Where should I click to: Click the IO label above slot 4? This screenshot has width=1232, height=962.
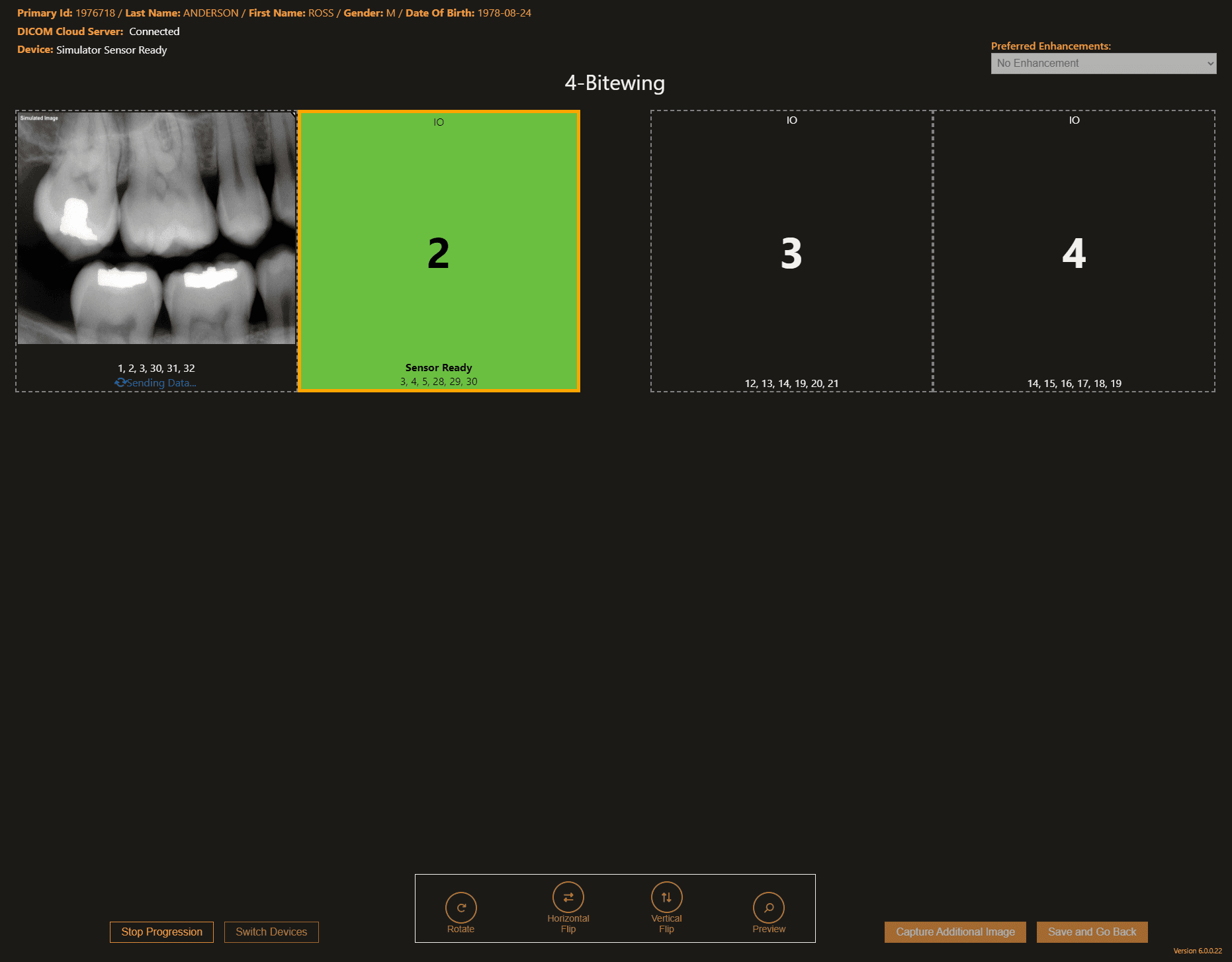[1073, 120]
